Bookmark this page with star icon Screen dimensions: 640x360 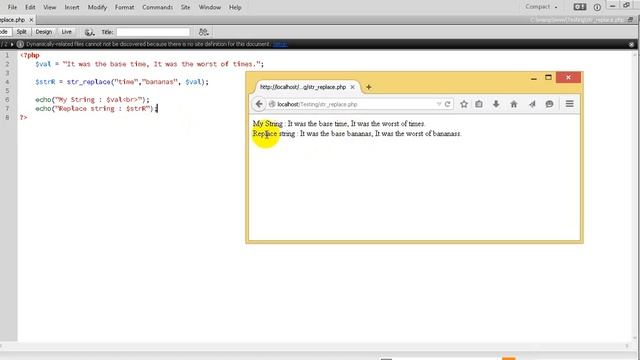coord(464,104)
